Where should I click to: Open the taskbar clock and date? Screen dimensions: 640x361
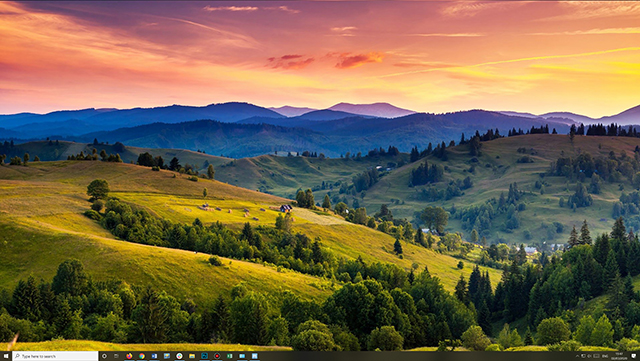(x=619, y=356)
